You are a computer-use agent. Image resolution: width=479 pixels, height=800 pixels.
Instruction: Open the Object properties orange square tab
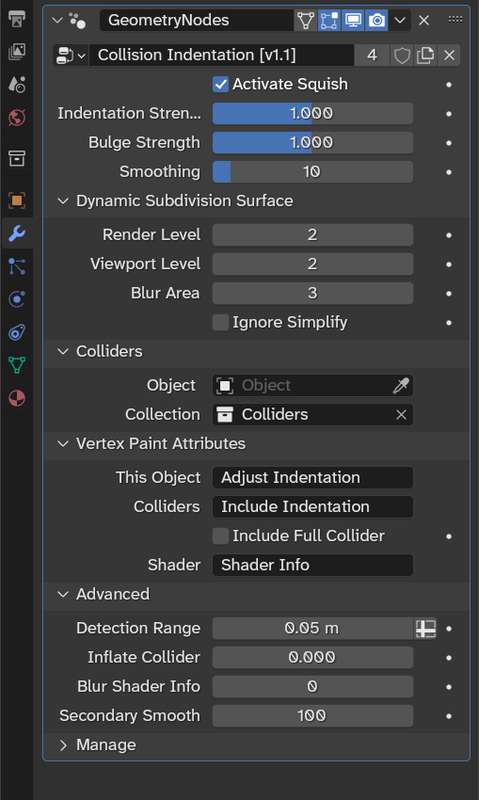17,201
